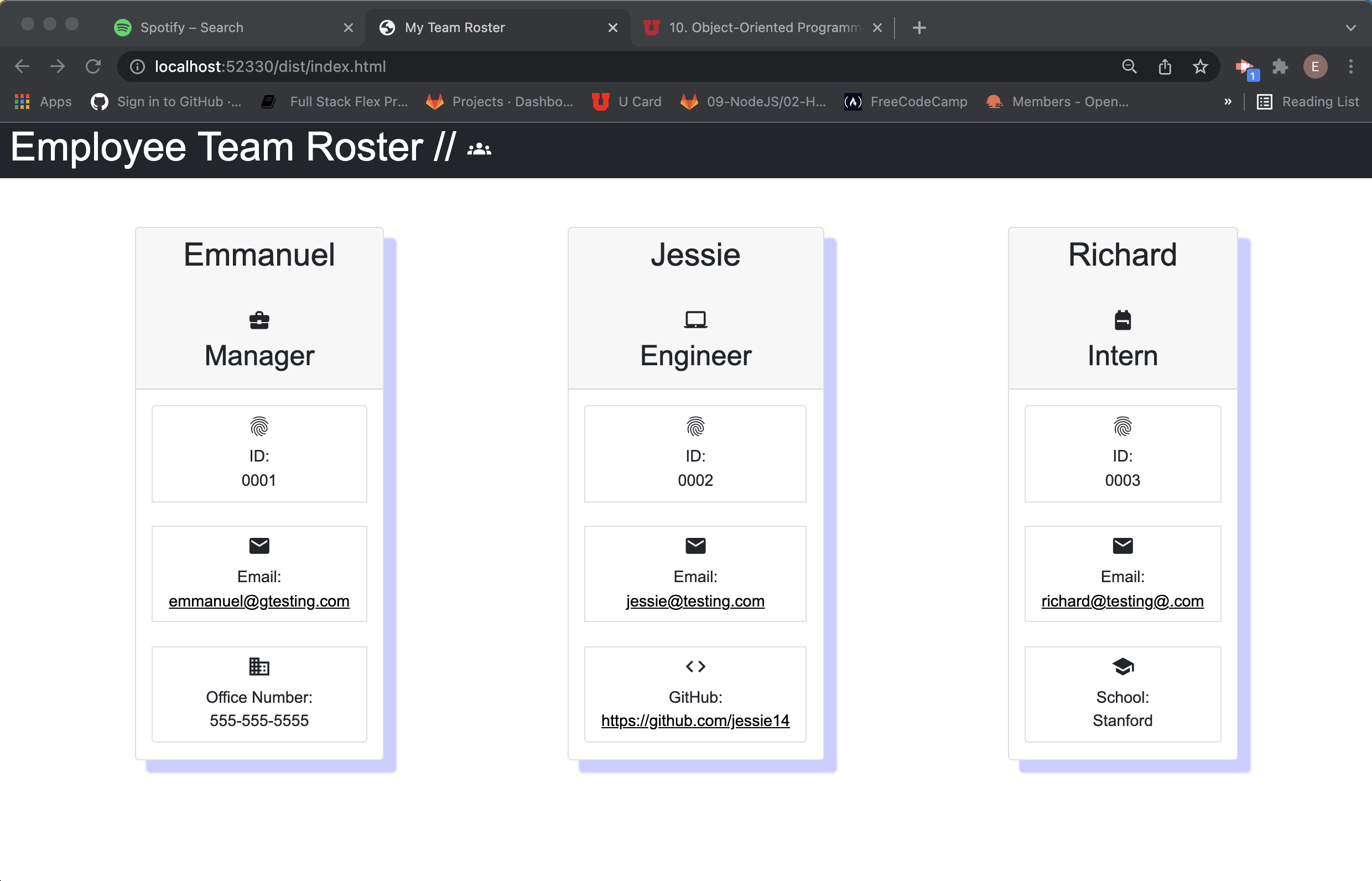Open the U Card bookmark

tap(626, 102)
